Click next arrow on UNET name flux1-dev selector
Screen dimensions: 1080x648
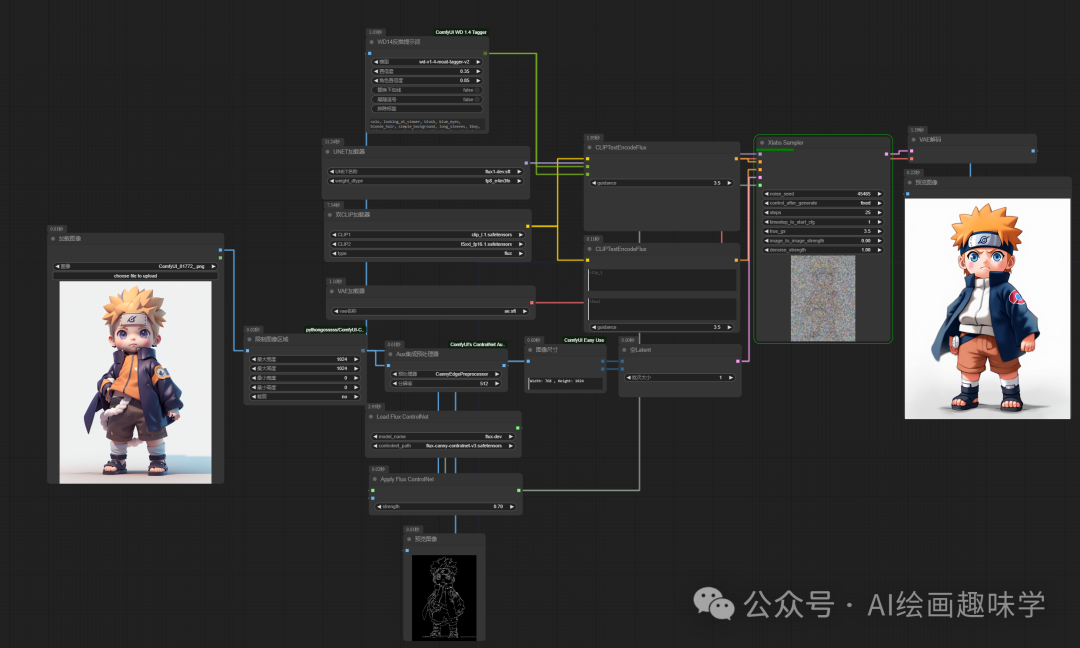(519, 171)
